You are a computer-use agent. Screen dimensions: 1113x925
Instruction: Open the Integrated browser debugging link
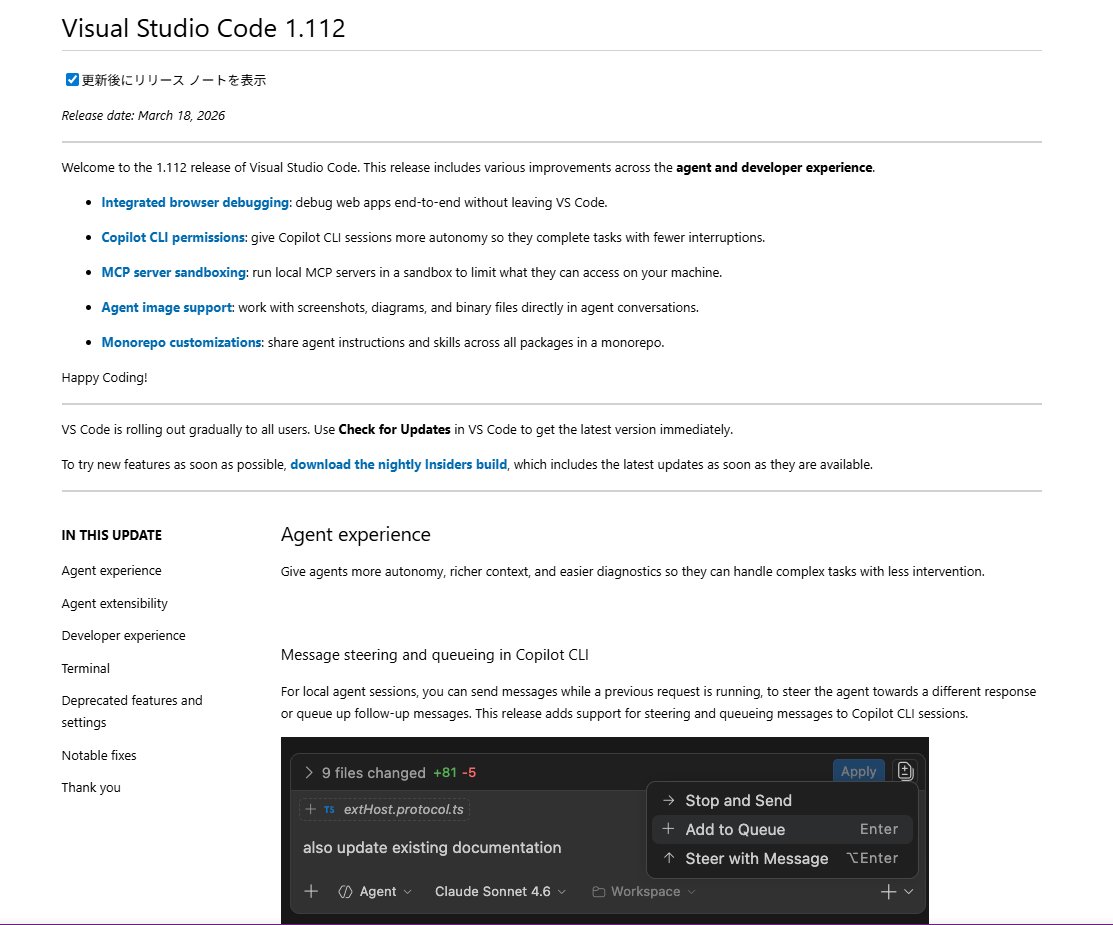[x=195, y=202]
